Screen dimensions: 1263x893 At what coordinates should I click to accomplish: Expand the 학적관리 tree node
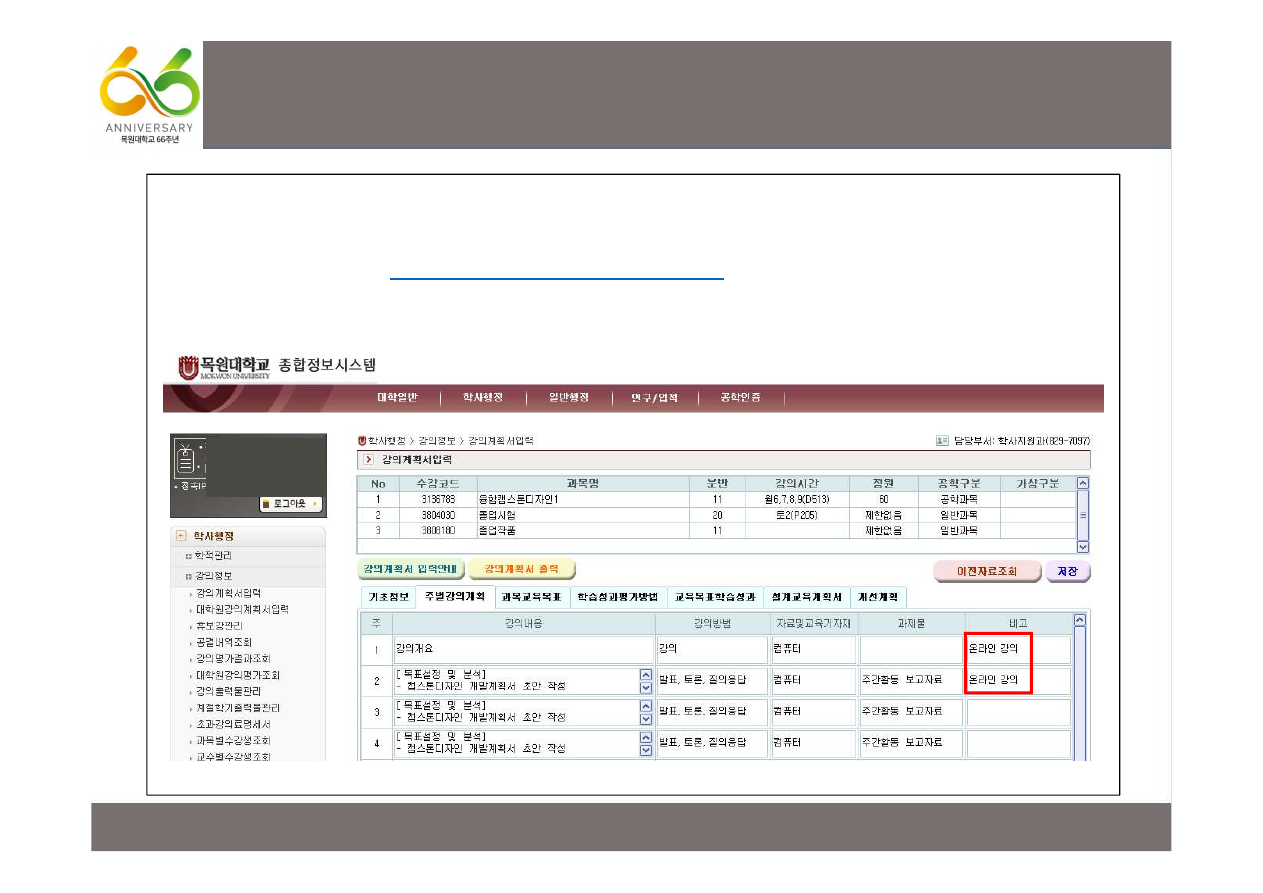click(188, 555)
